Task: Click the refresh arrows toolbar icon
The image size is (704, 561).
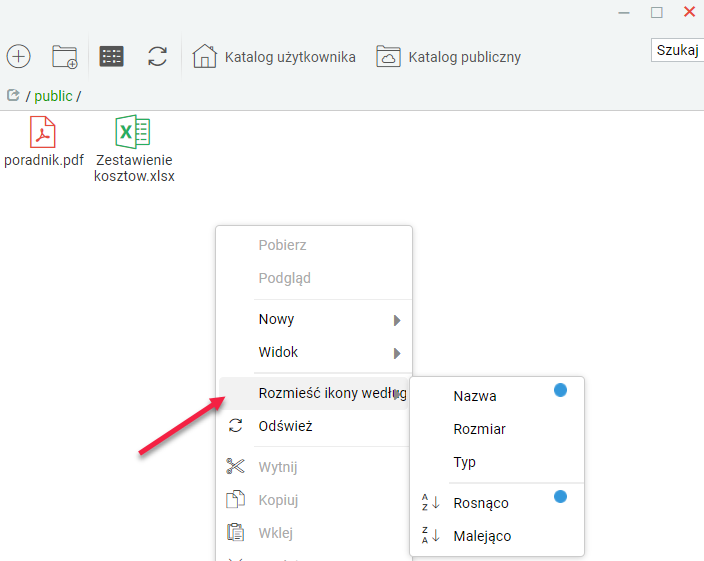Action: click(158, 57)
